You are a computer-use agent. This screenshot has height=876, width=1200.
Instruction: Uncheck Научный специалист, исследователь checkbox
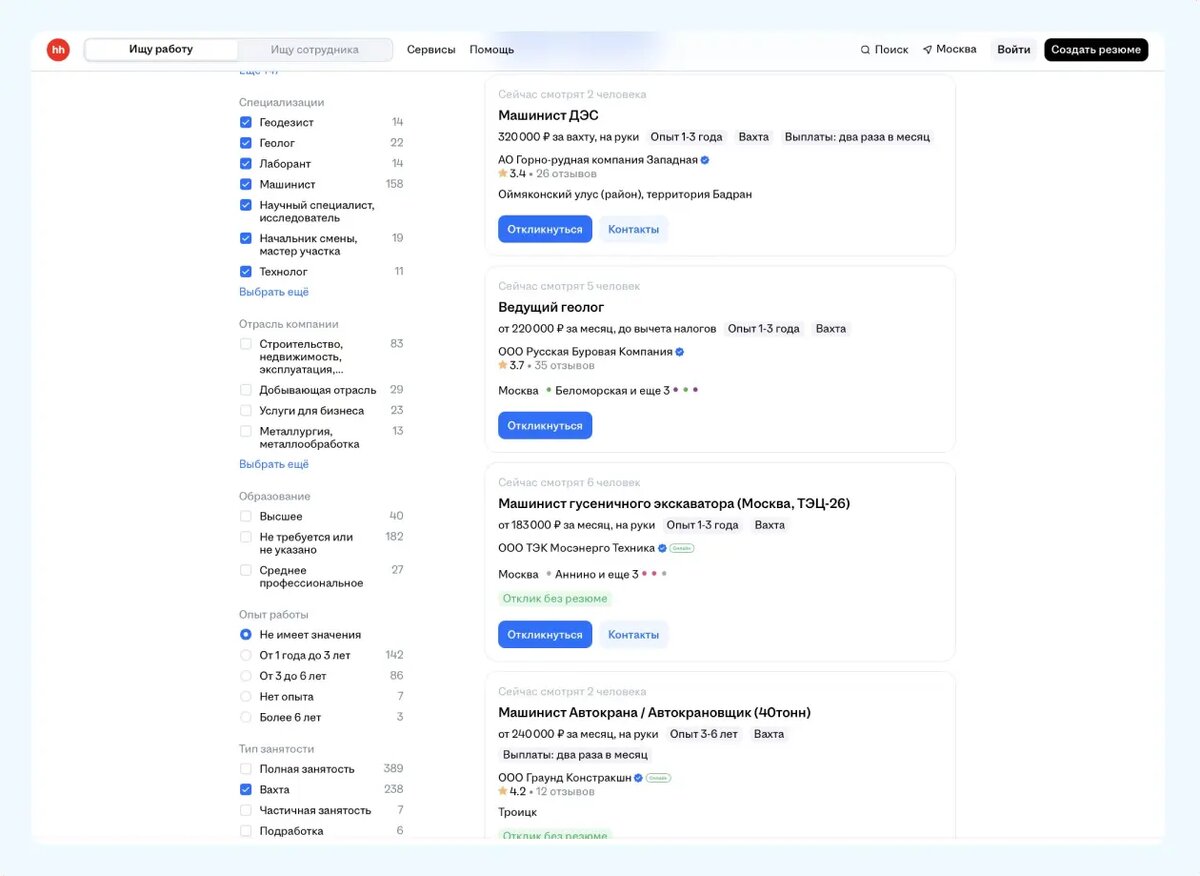[x=246, y=205]
